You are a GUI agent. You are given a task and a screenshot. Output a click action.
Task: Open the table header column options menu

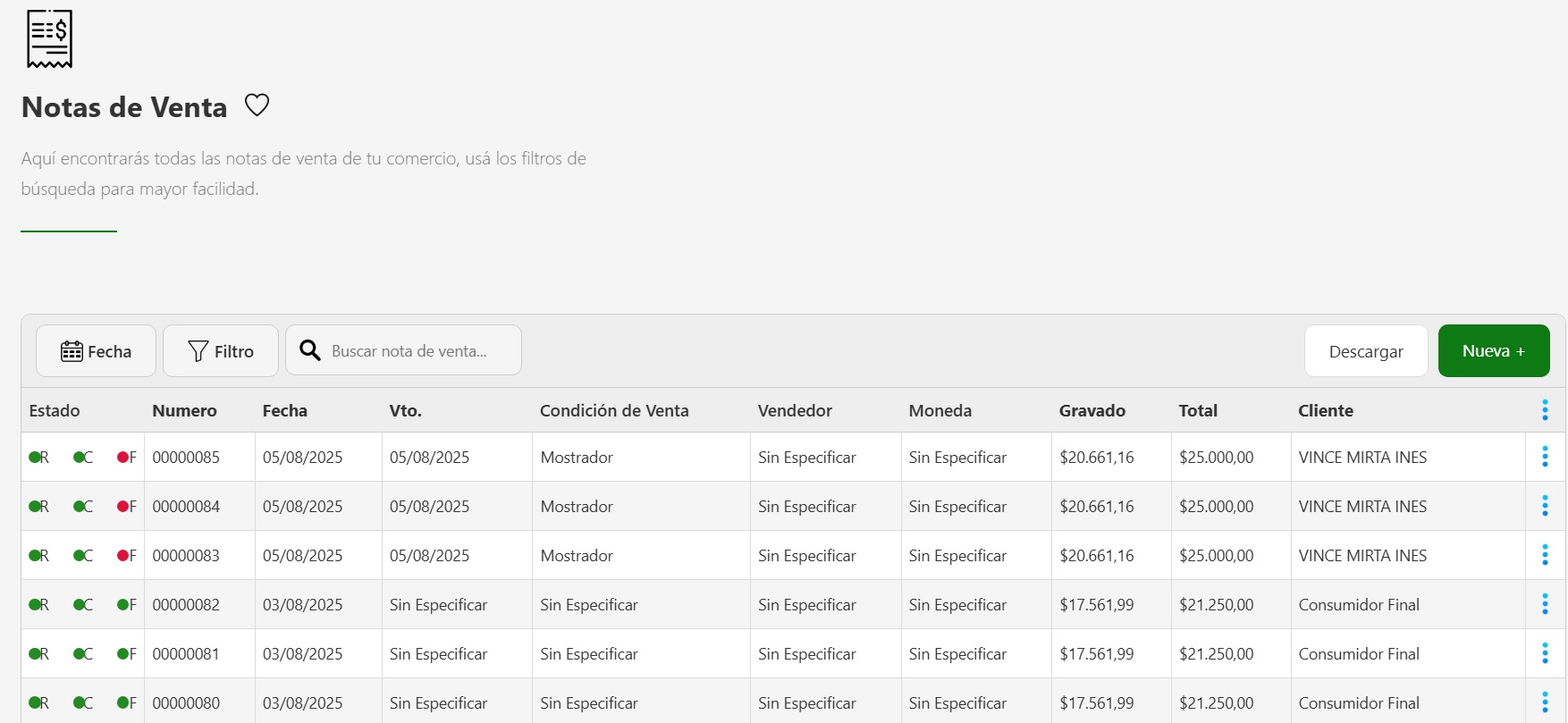(x=1544, y=410)
